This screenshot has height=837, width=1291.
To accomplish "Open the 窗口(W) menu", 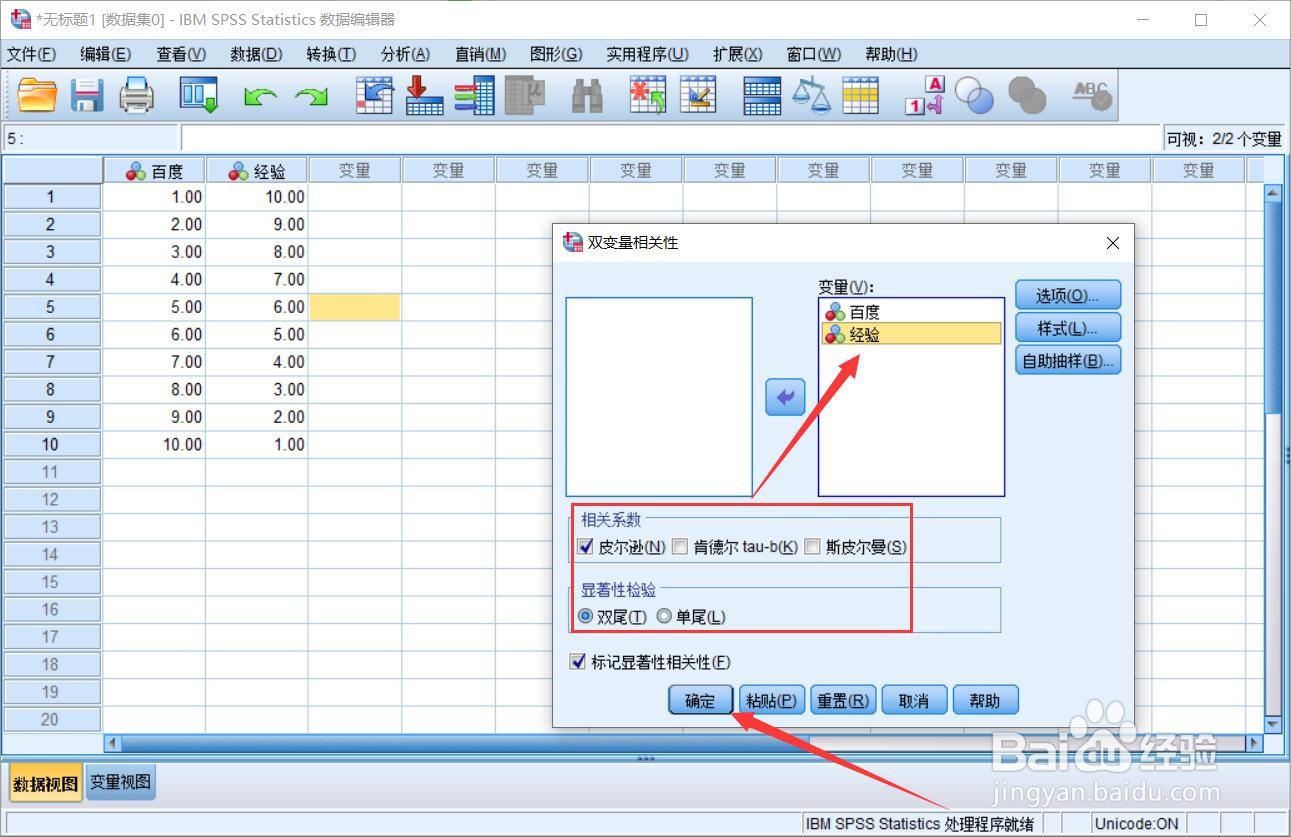I will coord(814,54).
